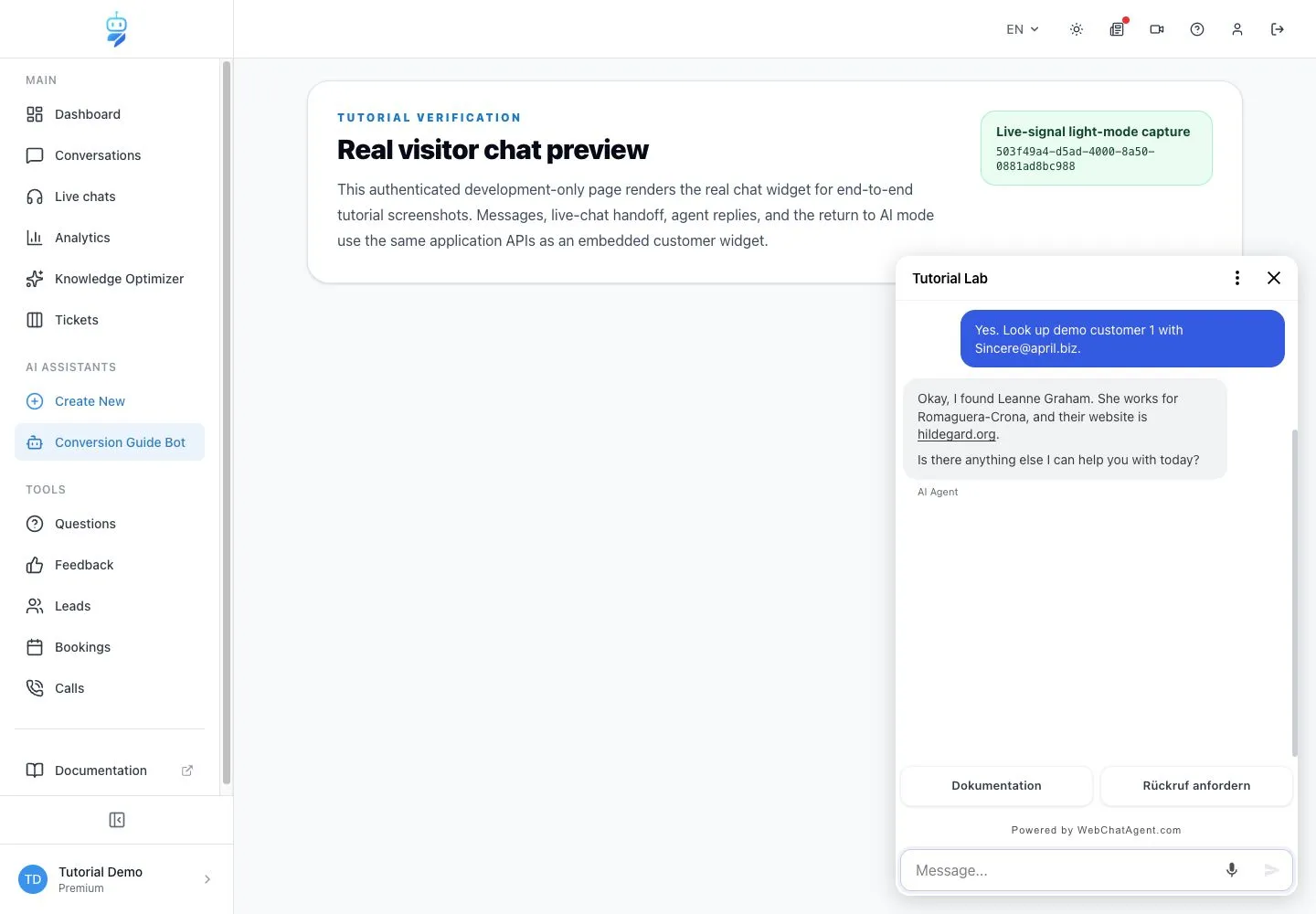This screenshot has width=1316, height=914.
Task: Click the Feedback thumbs-up icon
Action: click(35, 565)
